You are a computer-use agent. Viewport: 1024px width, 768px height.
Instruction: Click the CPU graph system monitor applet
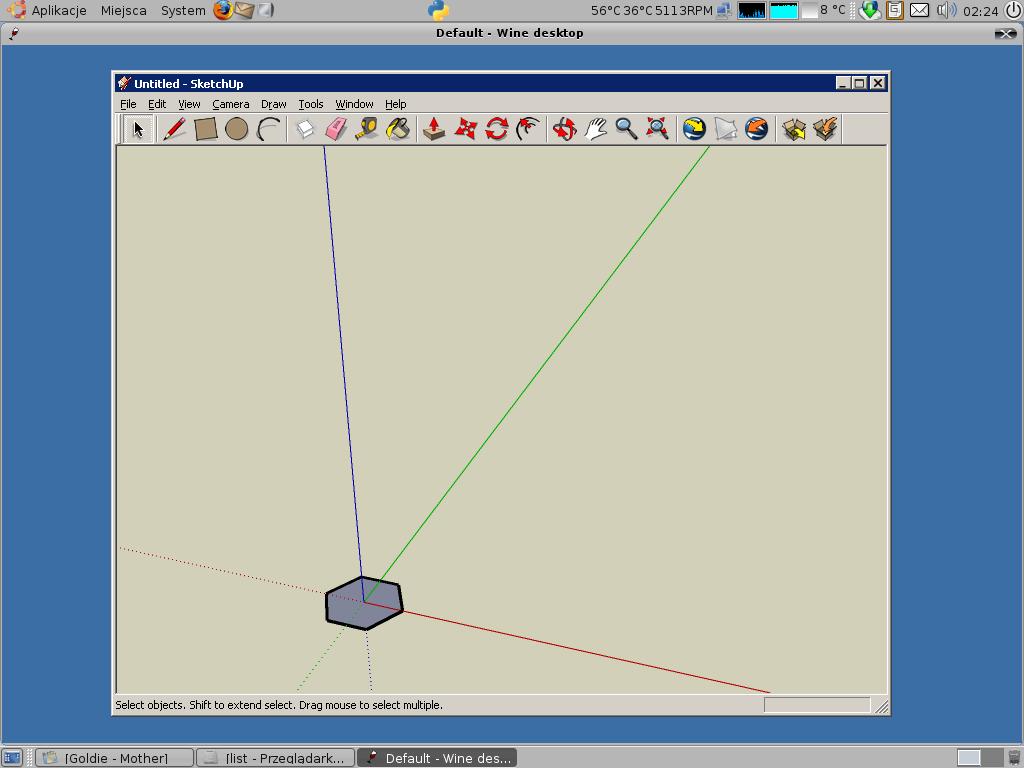click(752, 10)
